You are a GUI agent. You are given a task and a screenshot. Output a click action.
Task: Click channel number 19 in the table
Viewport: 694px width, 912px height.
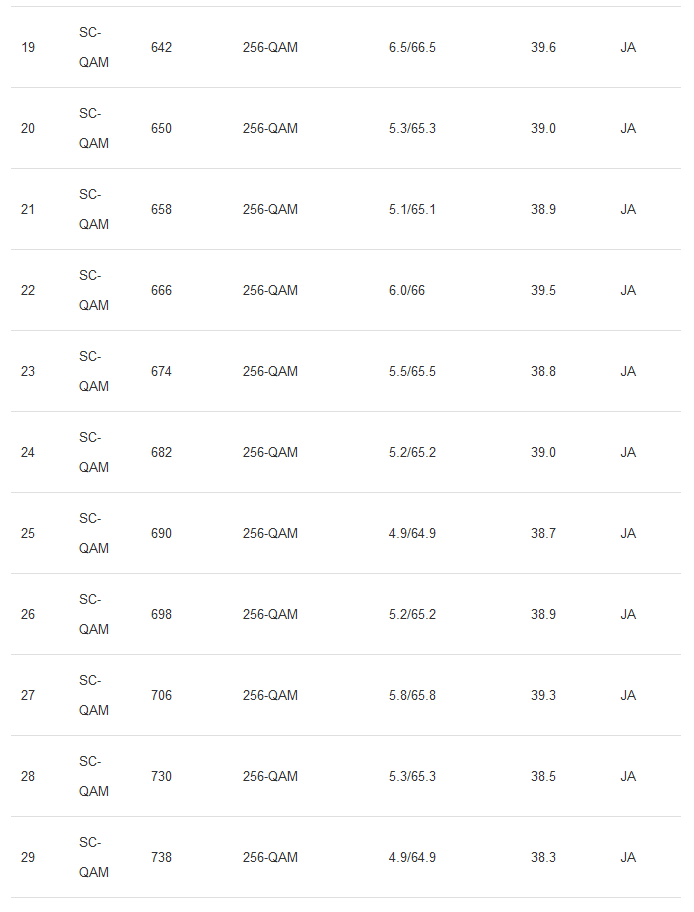click(x=28, y=47)
